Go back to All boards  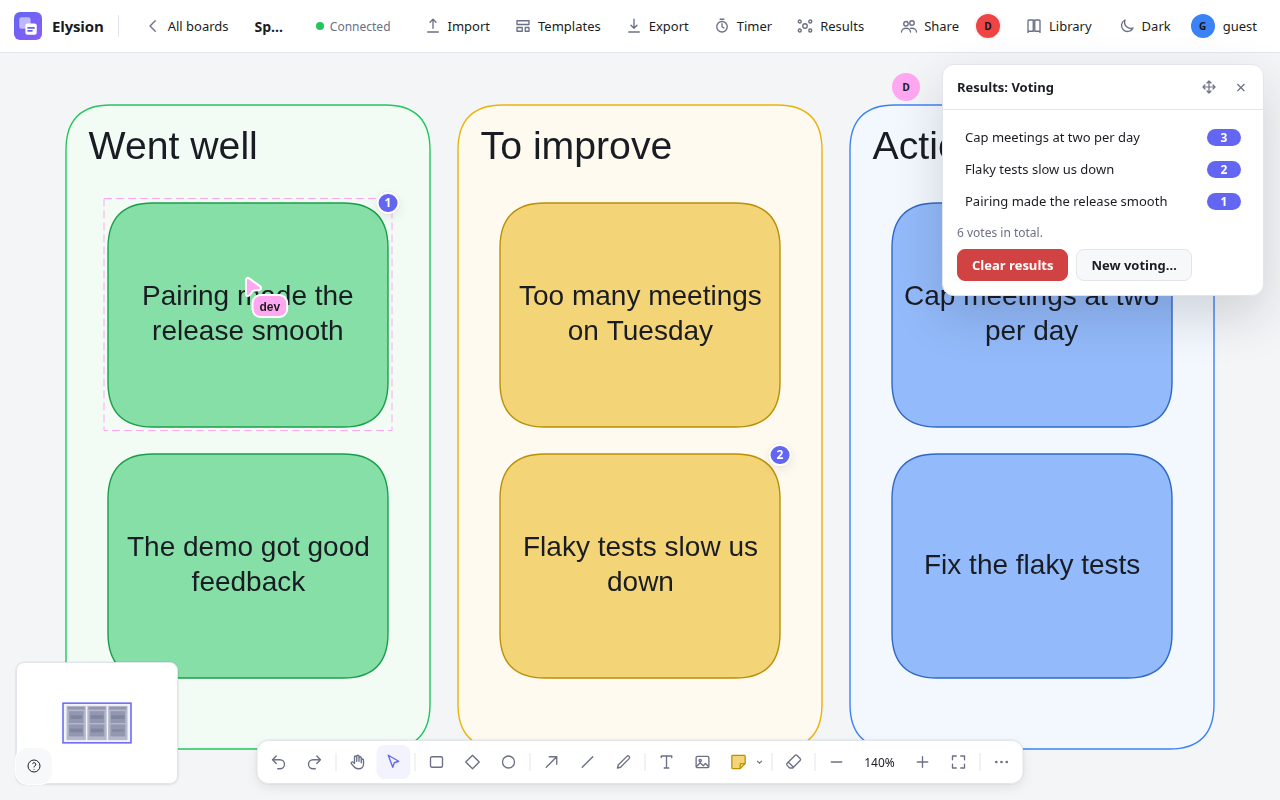coord(188,26)
